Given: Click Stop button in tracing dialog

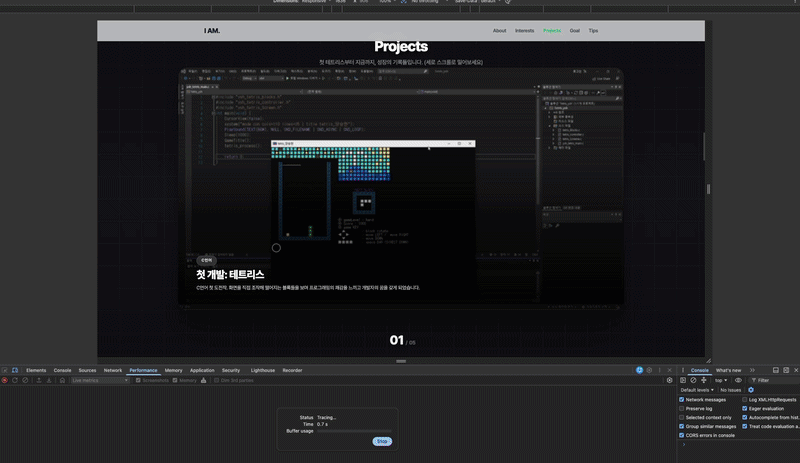Looking at the screenshot, I should (382, 441).
